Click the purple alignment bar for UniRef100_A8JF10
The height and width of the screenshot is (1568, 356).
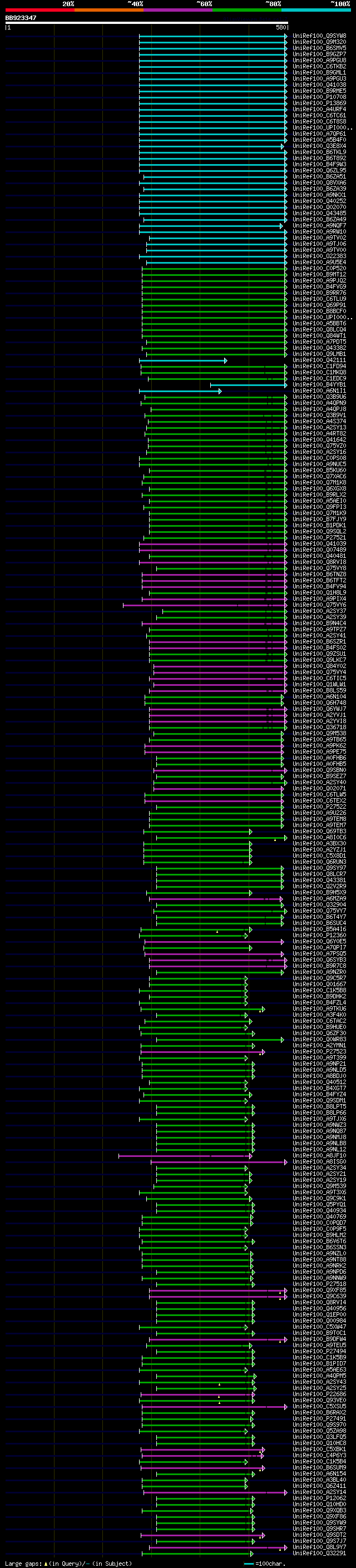pyautogui.click(x=185, y=1156)
